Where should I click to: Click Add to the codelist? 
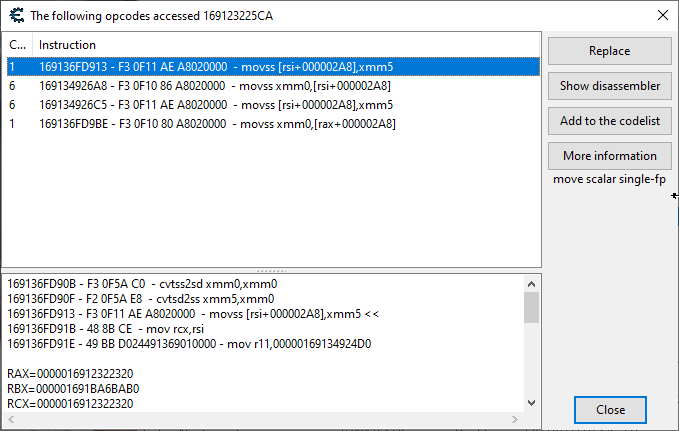(x=609, y=121)
